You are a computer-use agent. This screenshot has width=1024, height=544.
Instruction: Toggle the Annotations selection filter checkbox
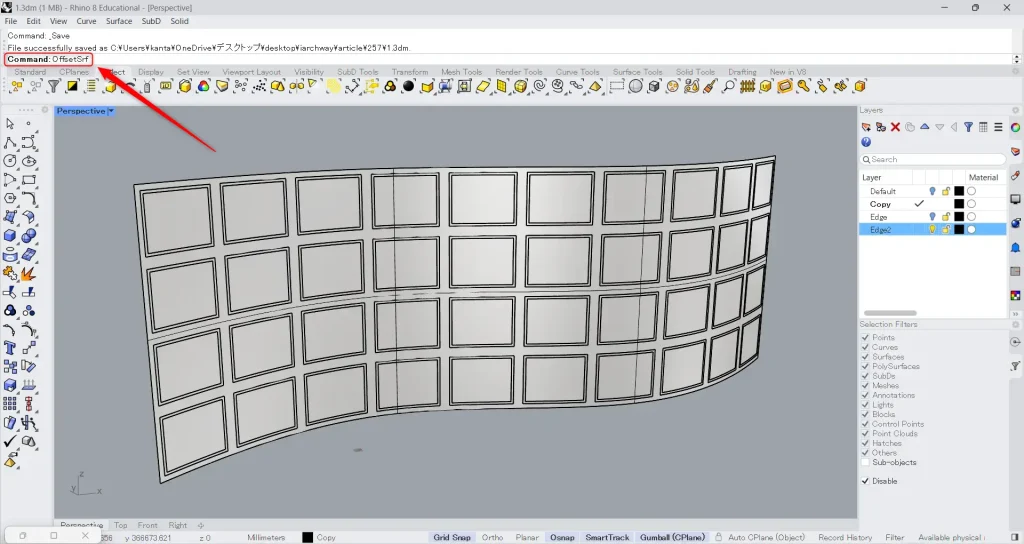865,395
